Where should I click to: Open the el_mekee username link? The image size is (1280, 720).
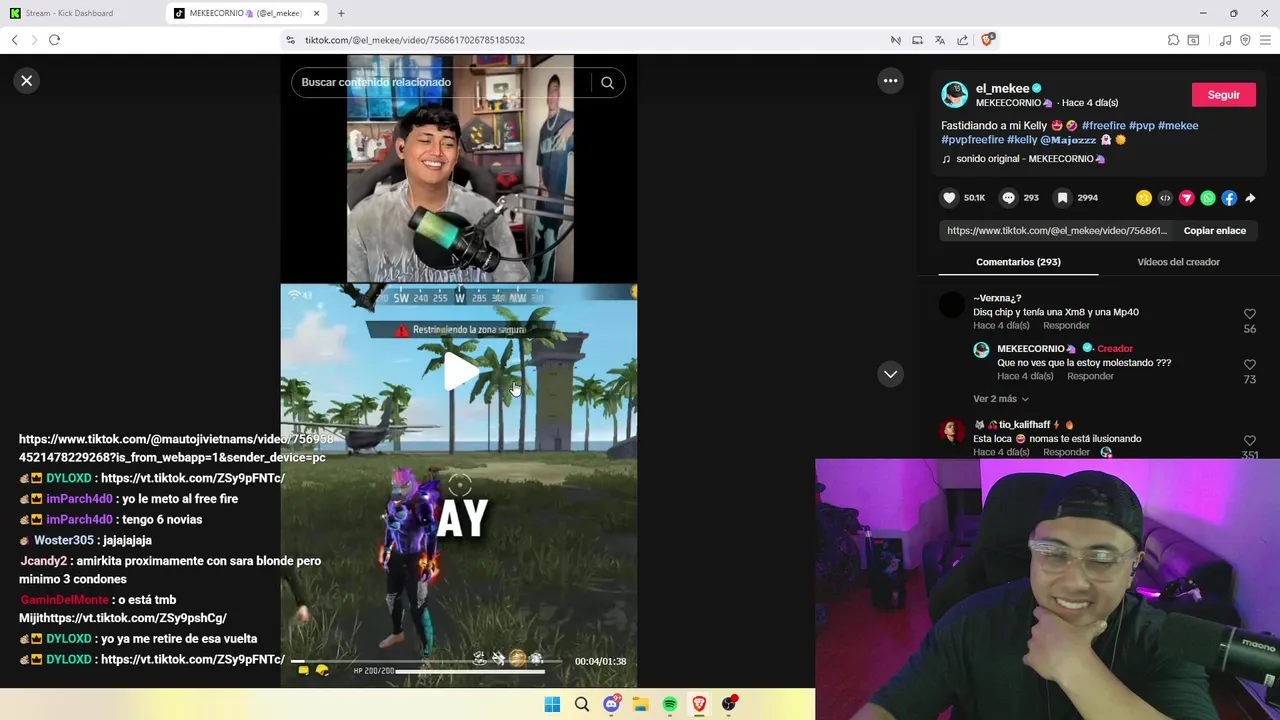(x=1002, y=88)
